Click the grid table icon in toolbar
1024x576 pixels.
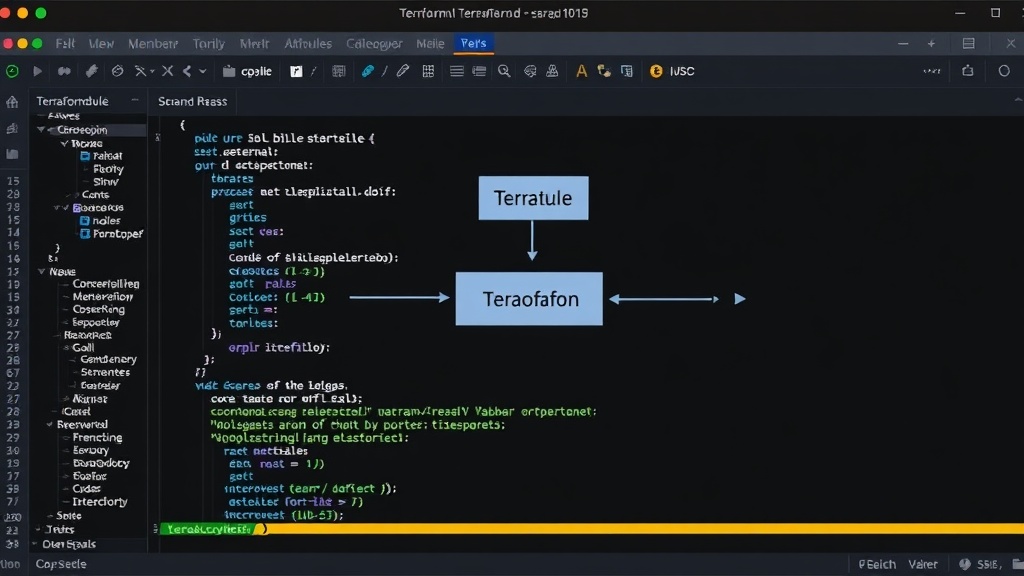coord(428,71)
